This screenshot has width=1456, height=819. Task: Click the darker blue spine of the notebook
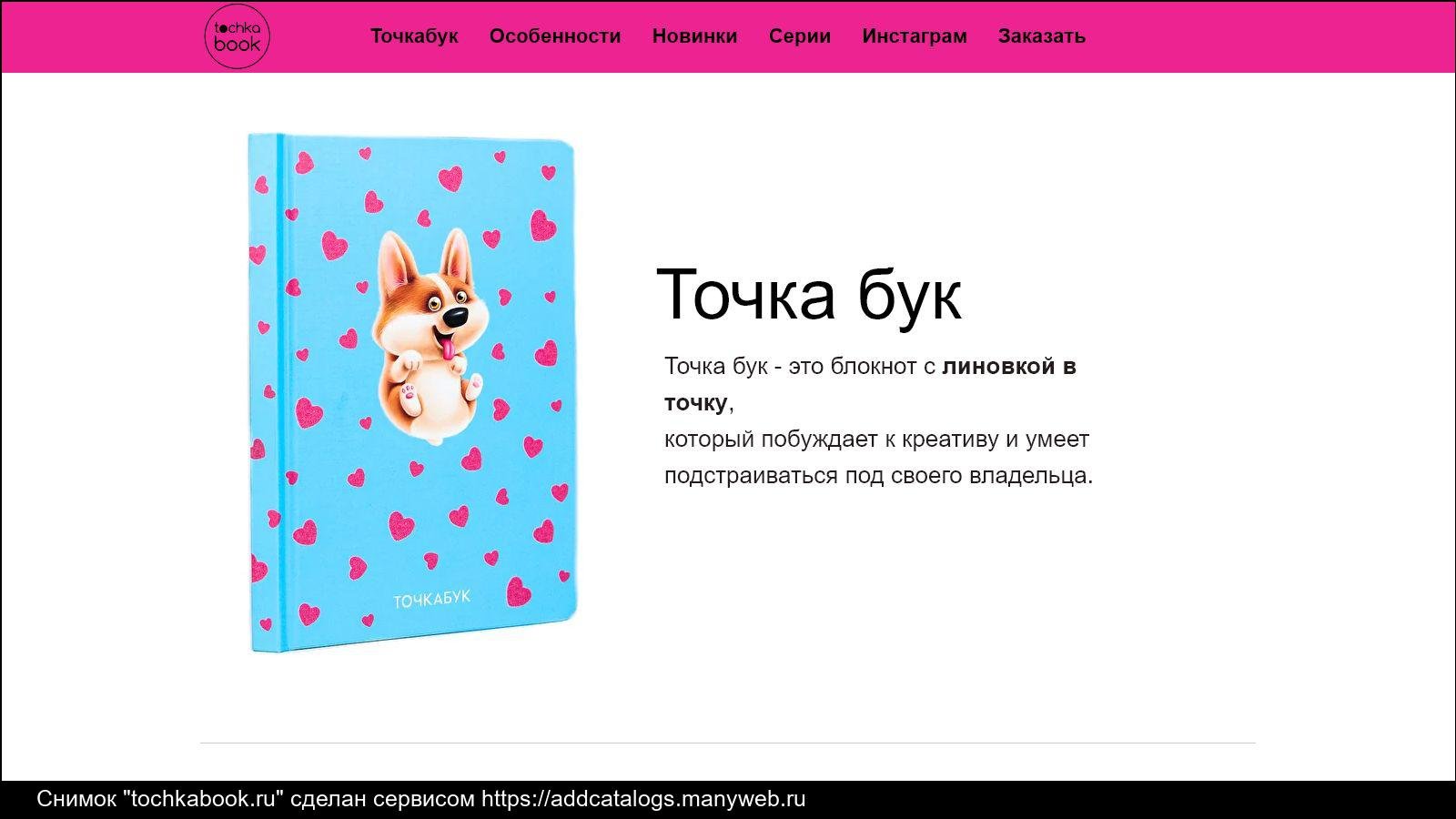(281, 392)
